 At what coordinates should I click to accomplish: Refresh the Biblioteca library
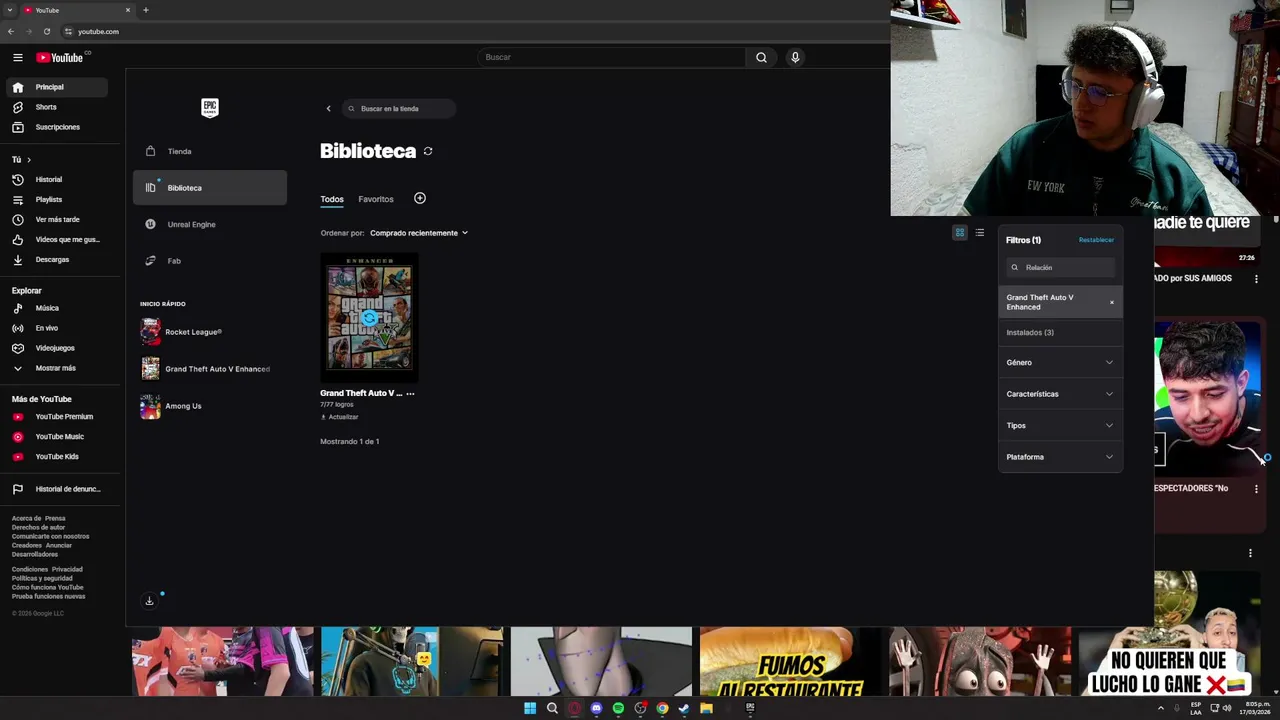428,151
